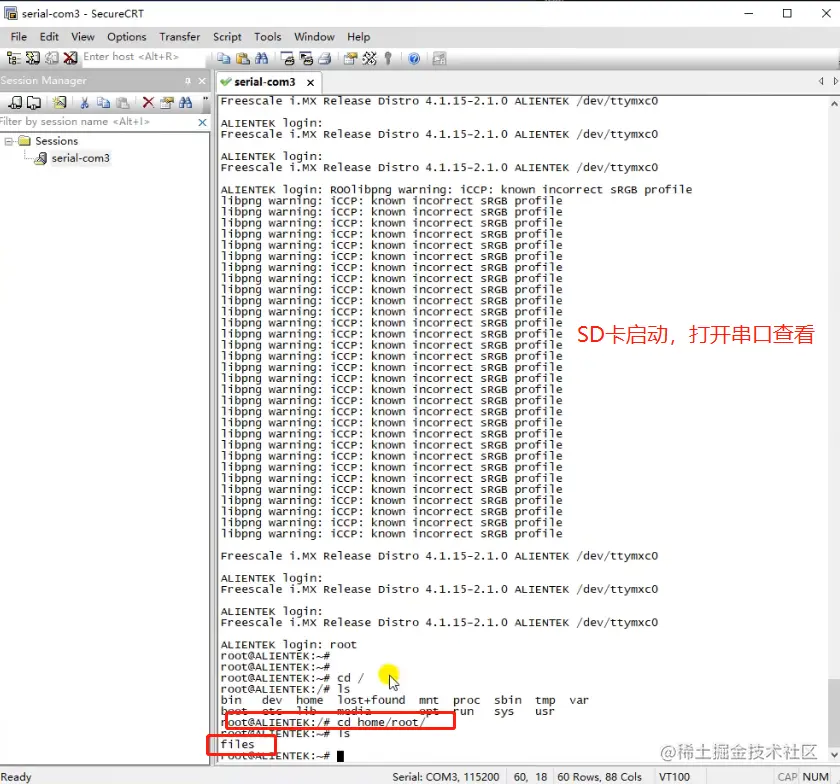Image resolution: width=840 pixels, height=784 pixels.
Task: Maximize the SecureCRT window
Action: 787,13
